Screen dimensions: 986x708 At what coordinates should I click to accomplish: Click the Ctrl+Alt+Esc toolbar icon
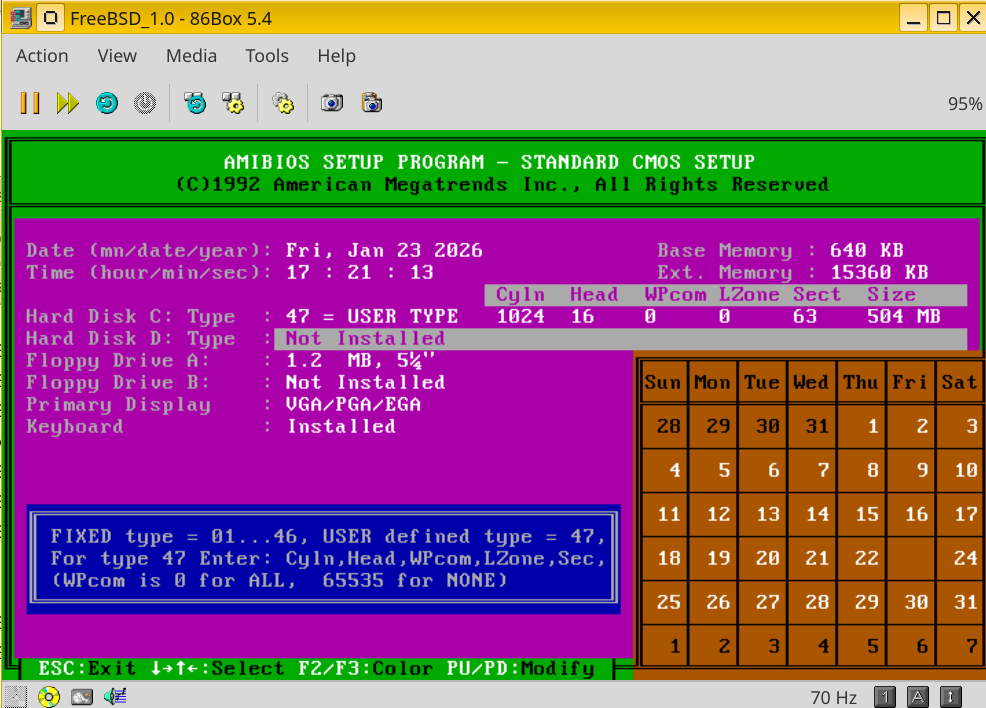(233, 103)
